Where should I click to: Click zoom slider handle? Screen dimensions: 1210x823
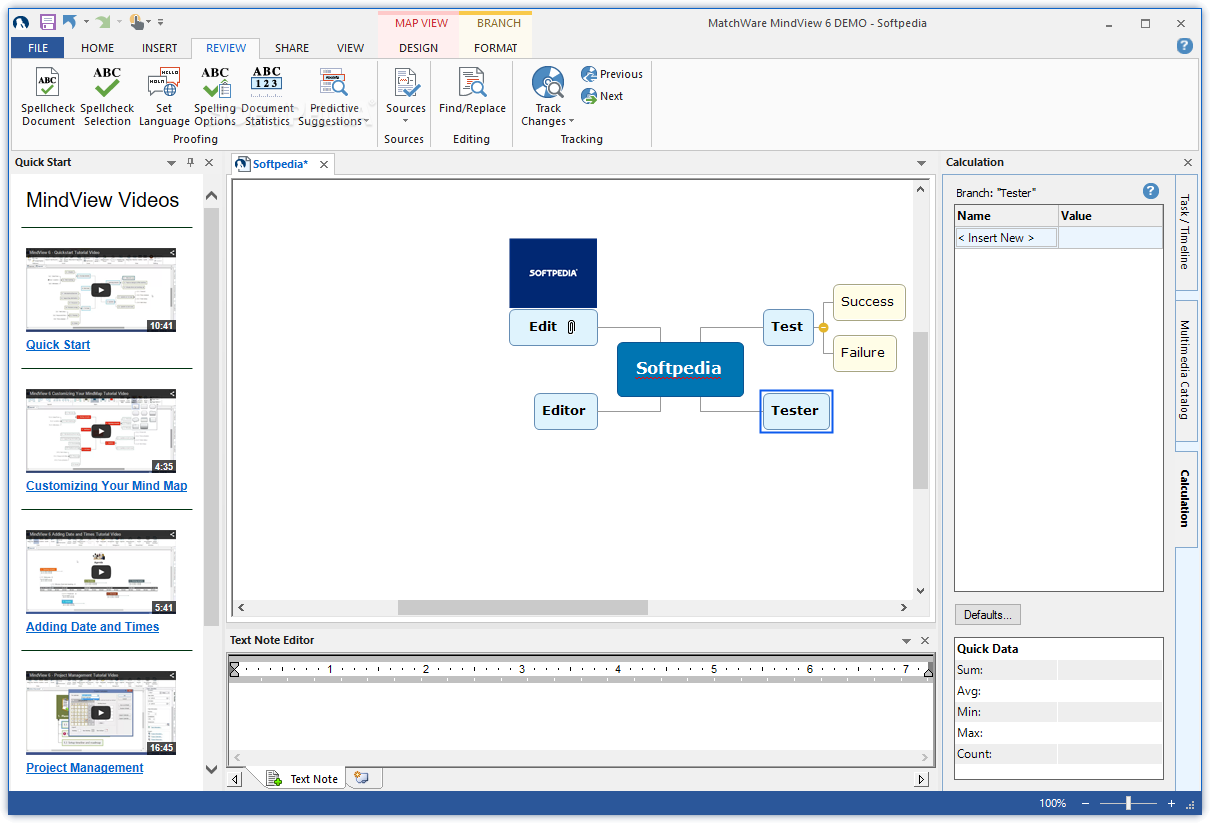(x=1129, y=803)
